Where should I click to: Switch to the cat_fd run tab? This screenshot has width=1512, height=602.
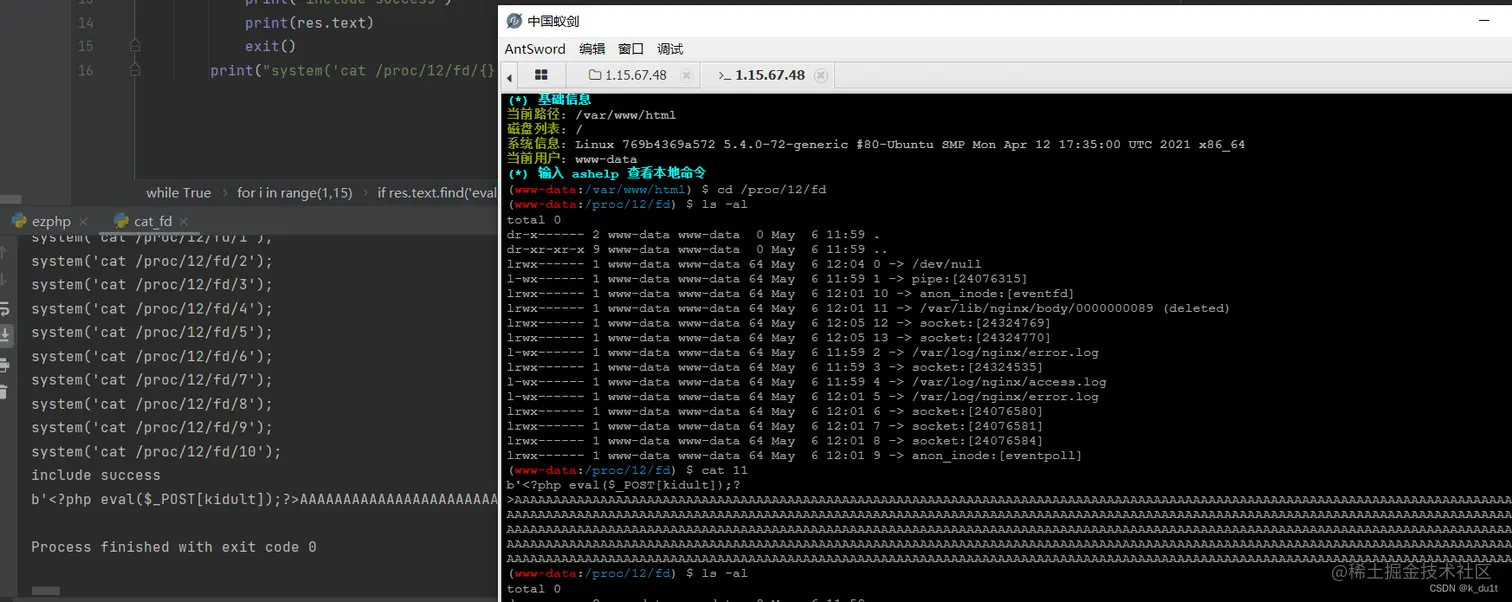(152, 221)
